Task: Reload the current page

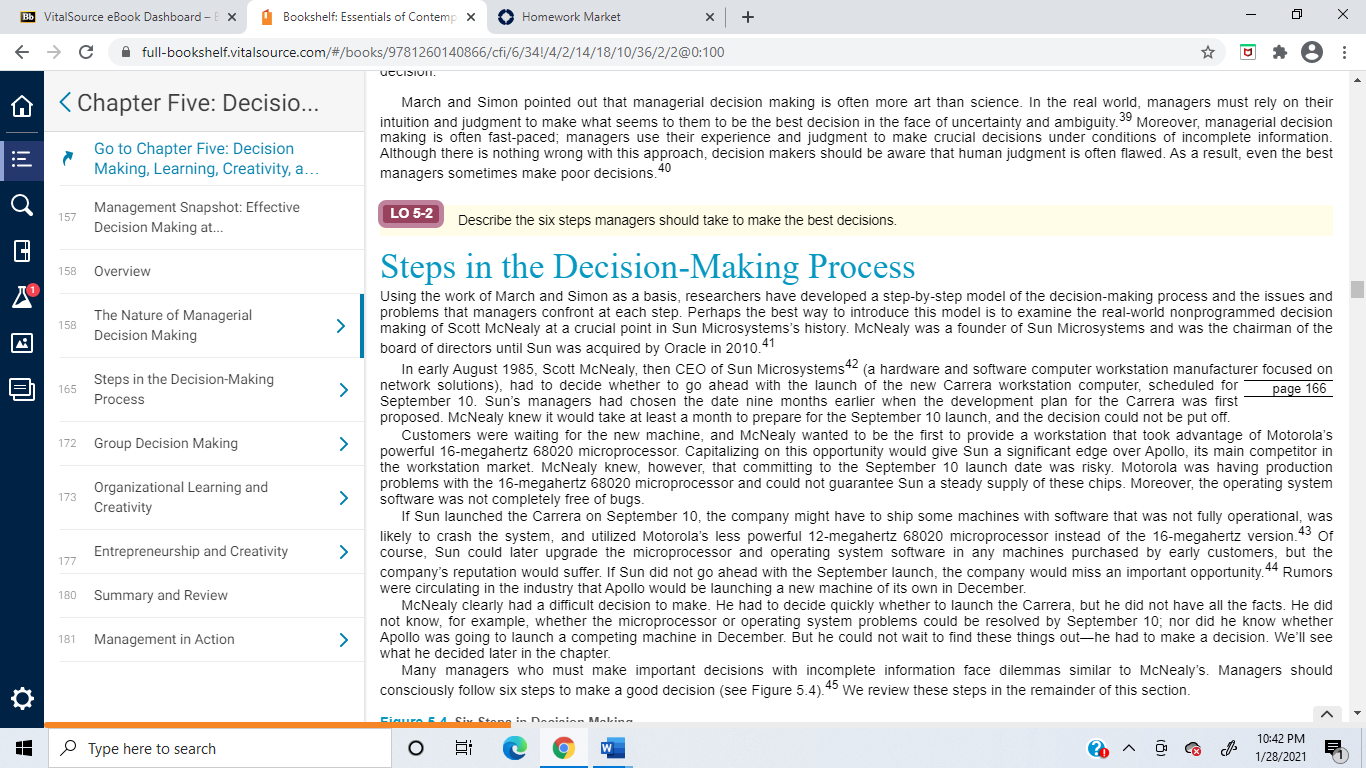Action: pos(86,52)
